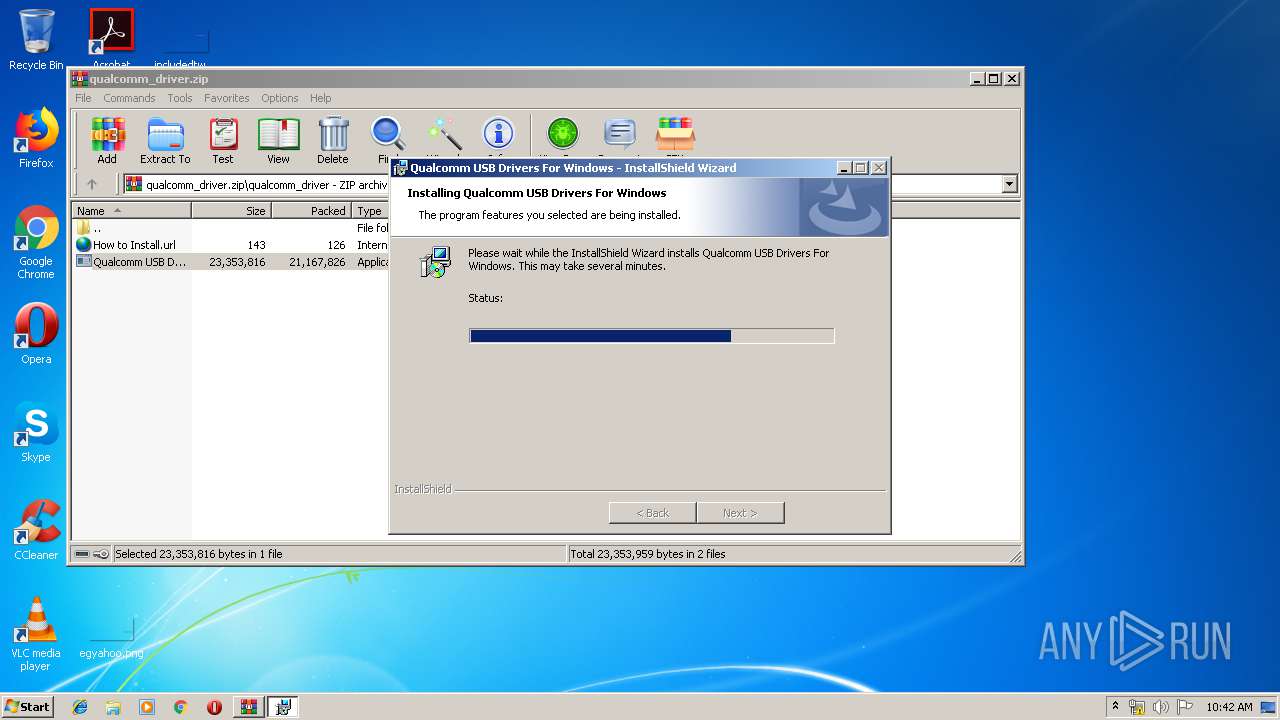Image resolution: width=1280 pixels, height=720 pixels.
Task: Click the View file toolbar icon
Action: [x=278, y=140]
